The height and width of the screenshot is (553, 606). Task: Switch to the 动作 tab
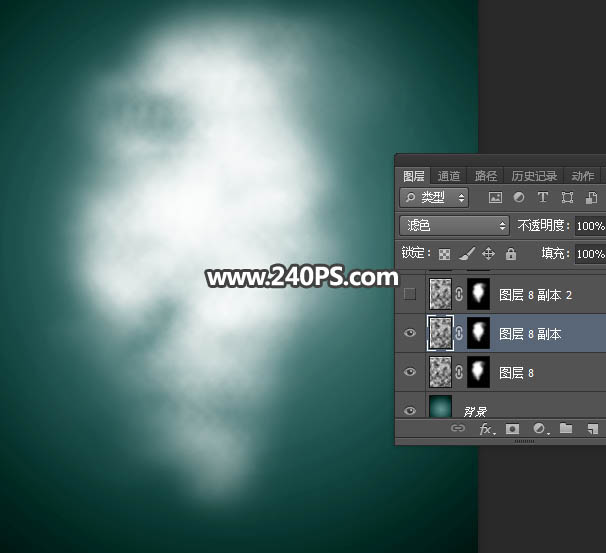coord(582,176)
